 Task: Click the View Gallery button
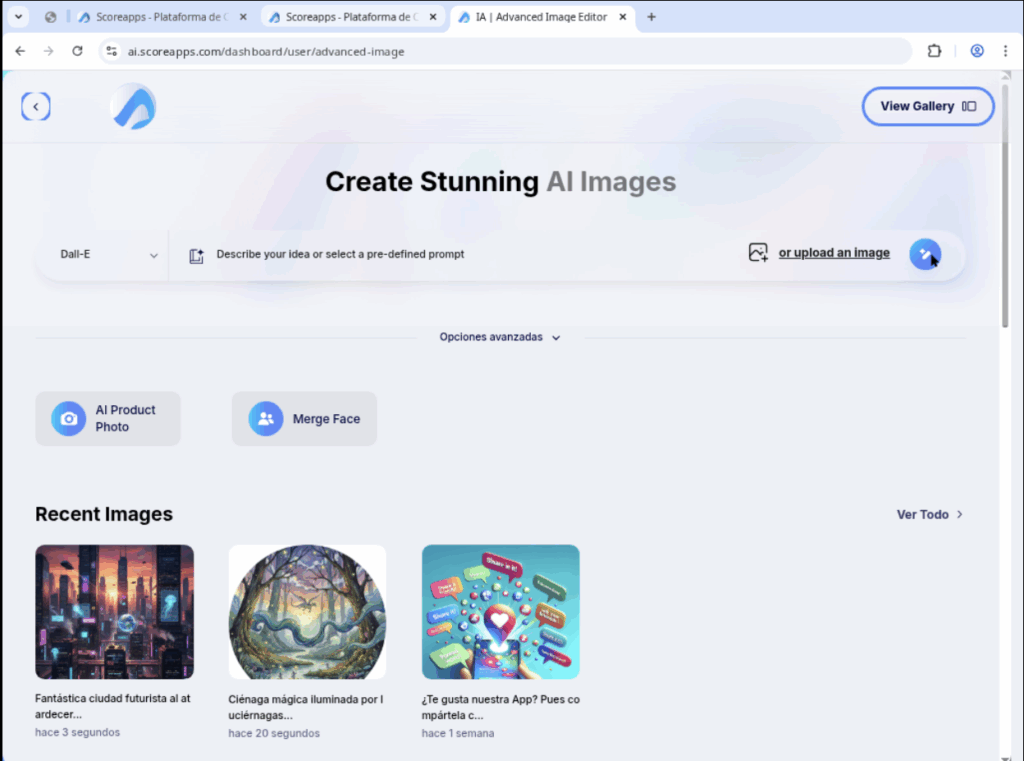click(x=927, y=106)
